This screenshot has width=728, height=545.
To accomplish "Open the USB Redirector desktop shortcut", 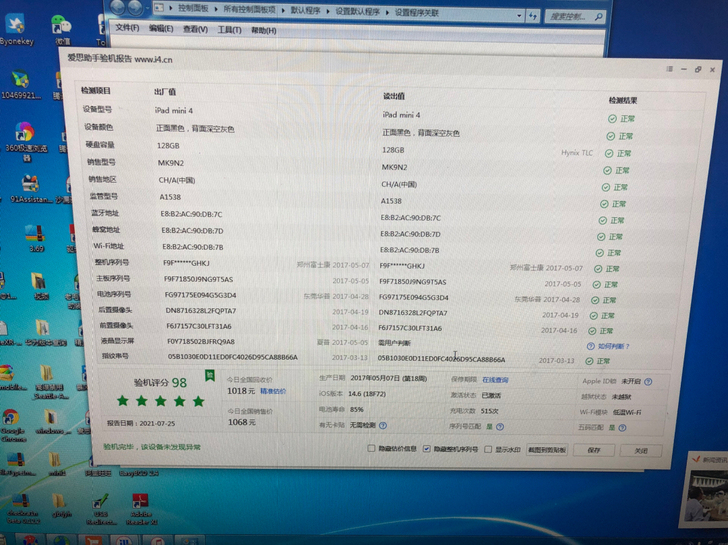I will [x=100, y=509].
